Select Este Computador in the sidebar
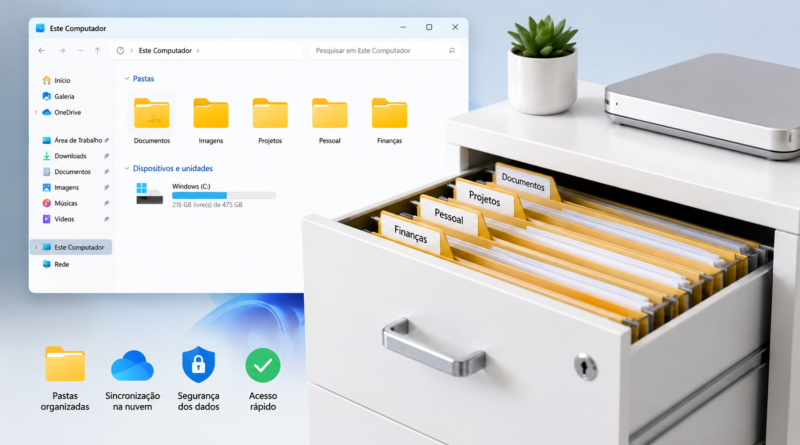The width and height of the screenshot is (800, 445). (x=71, y=247)
